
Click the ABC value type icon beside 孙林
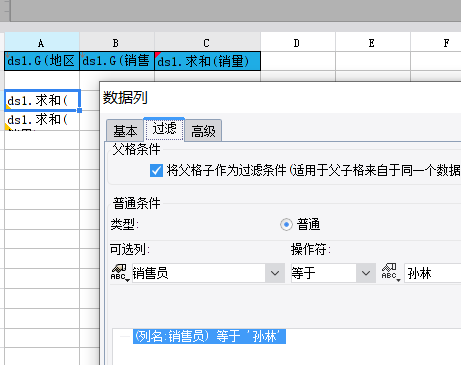(390, 273)
